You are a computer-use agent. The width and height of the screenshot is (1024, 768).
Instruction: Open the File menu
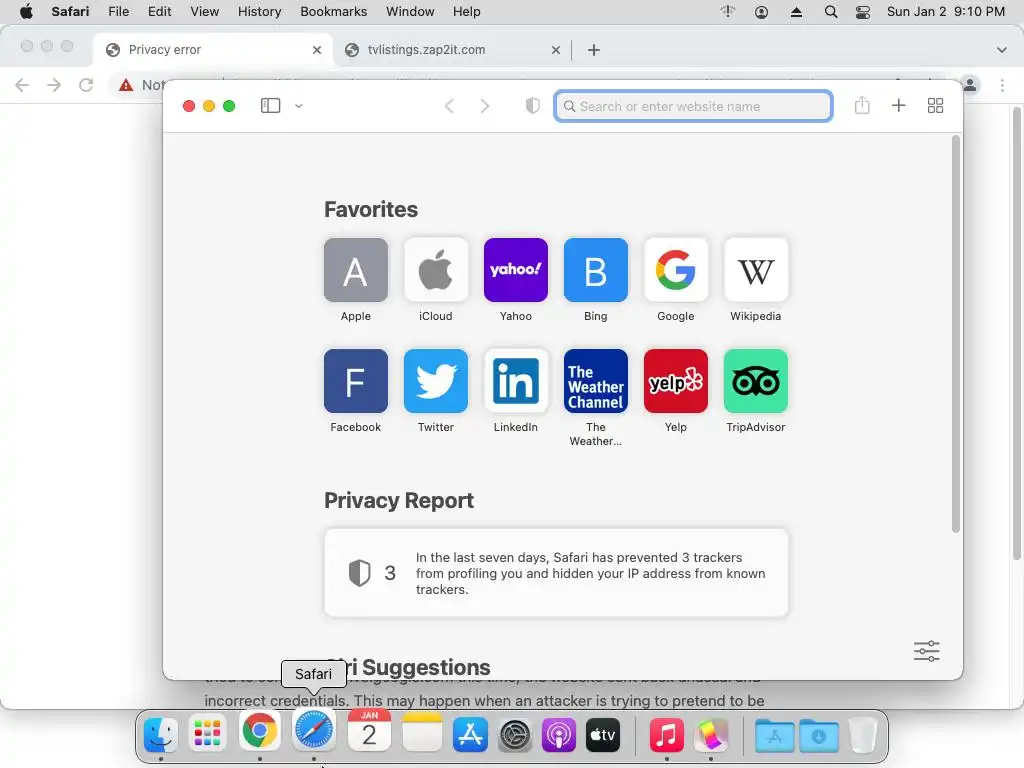119,12
